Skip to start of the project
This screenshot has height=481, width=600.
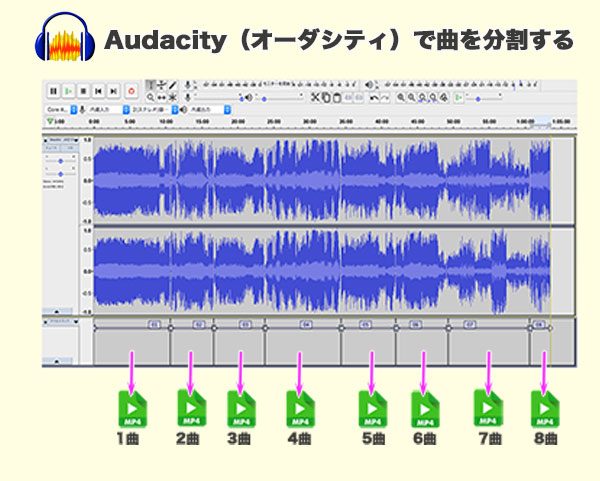pos(98,91)
